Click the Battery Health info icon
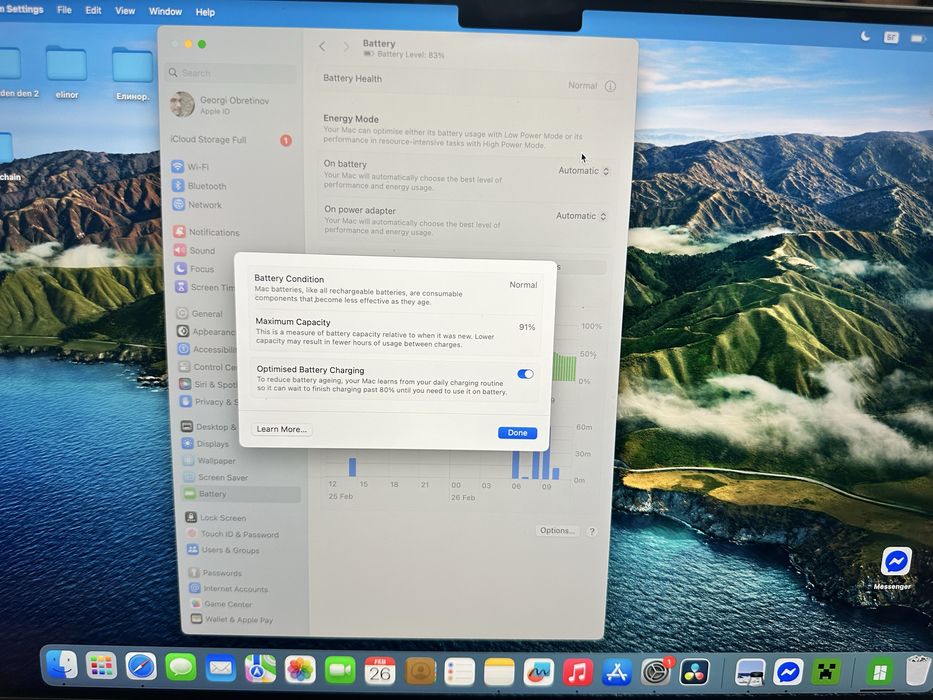This screenshot has height=700, width=933. (x=610, y=86)
